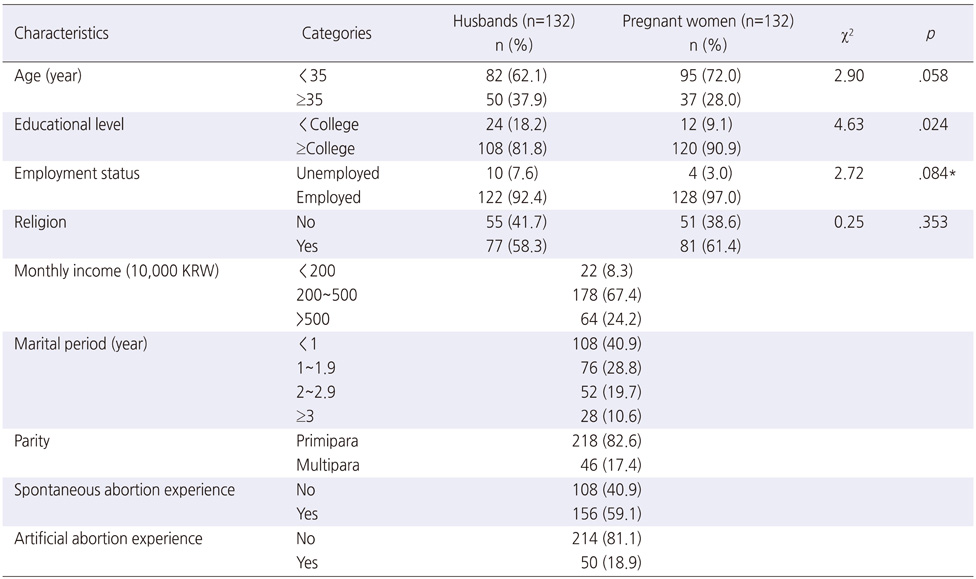Click the Categories column header
The width and height of the screenshot is (976, 579).
tap(336, 33)
